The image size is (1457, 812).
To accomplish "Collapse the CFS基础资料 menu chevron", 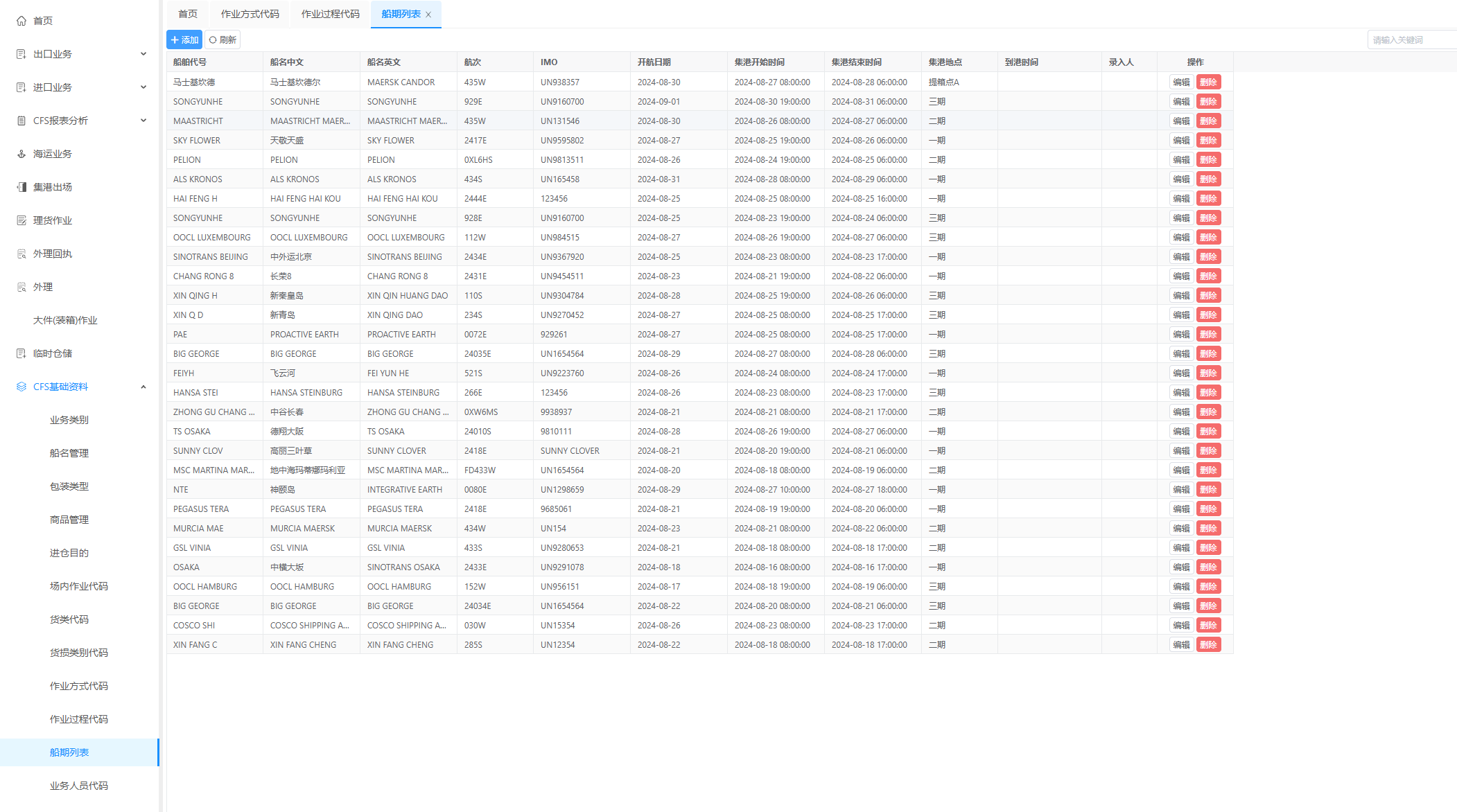I will pyautogui.click(x=143, y=387).
